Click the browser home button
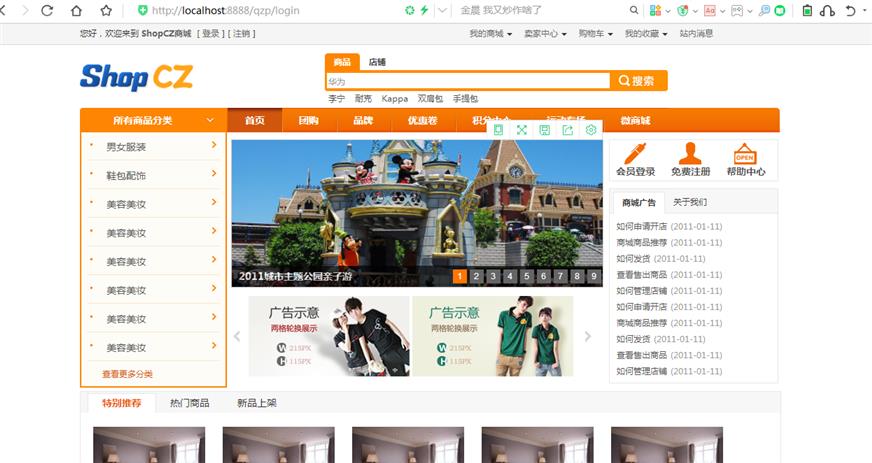 click(x=76, y=10)
